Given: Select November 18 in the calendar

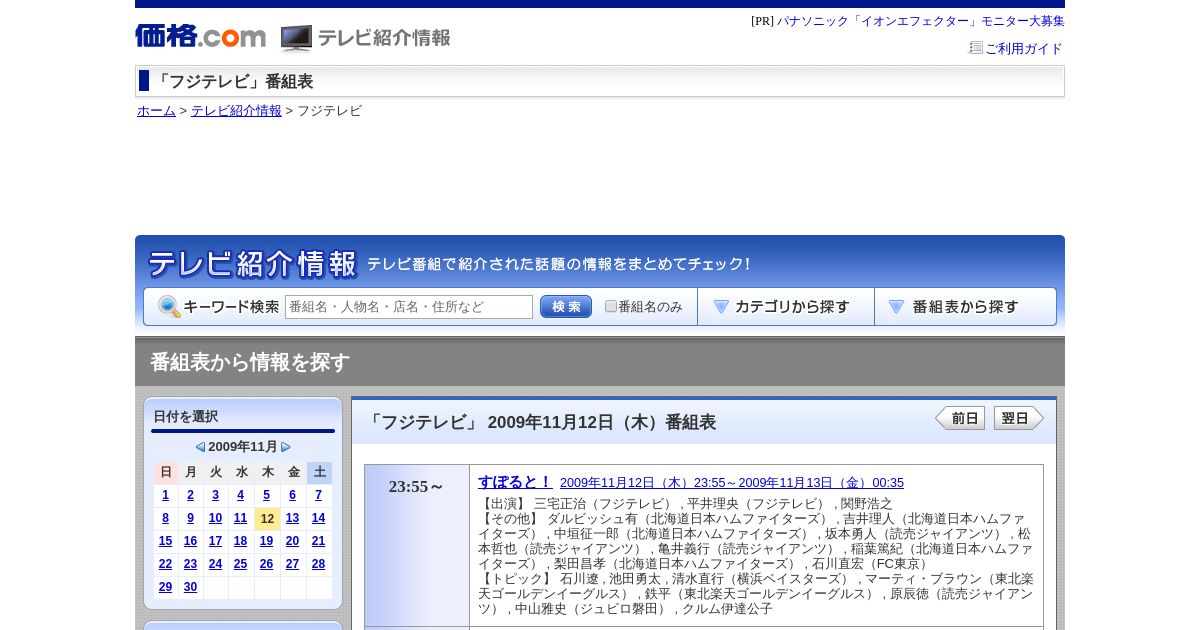Looking at the screenshot, I should pyautogui.click(x=240, y=541).
